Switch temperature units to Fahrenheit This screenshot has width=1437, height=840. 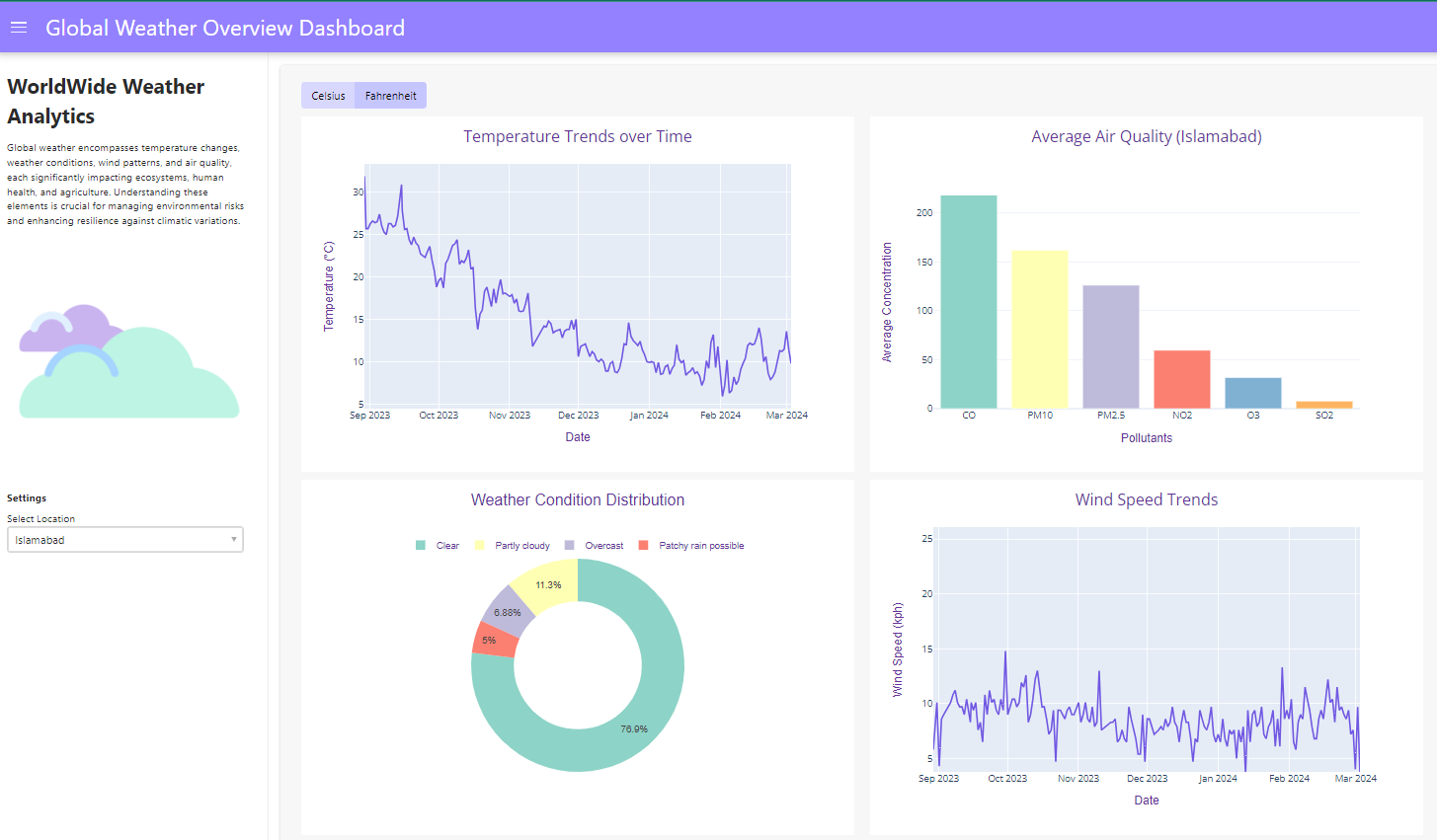tap(390, 96)
